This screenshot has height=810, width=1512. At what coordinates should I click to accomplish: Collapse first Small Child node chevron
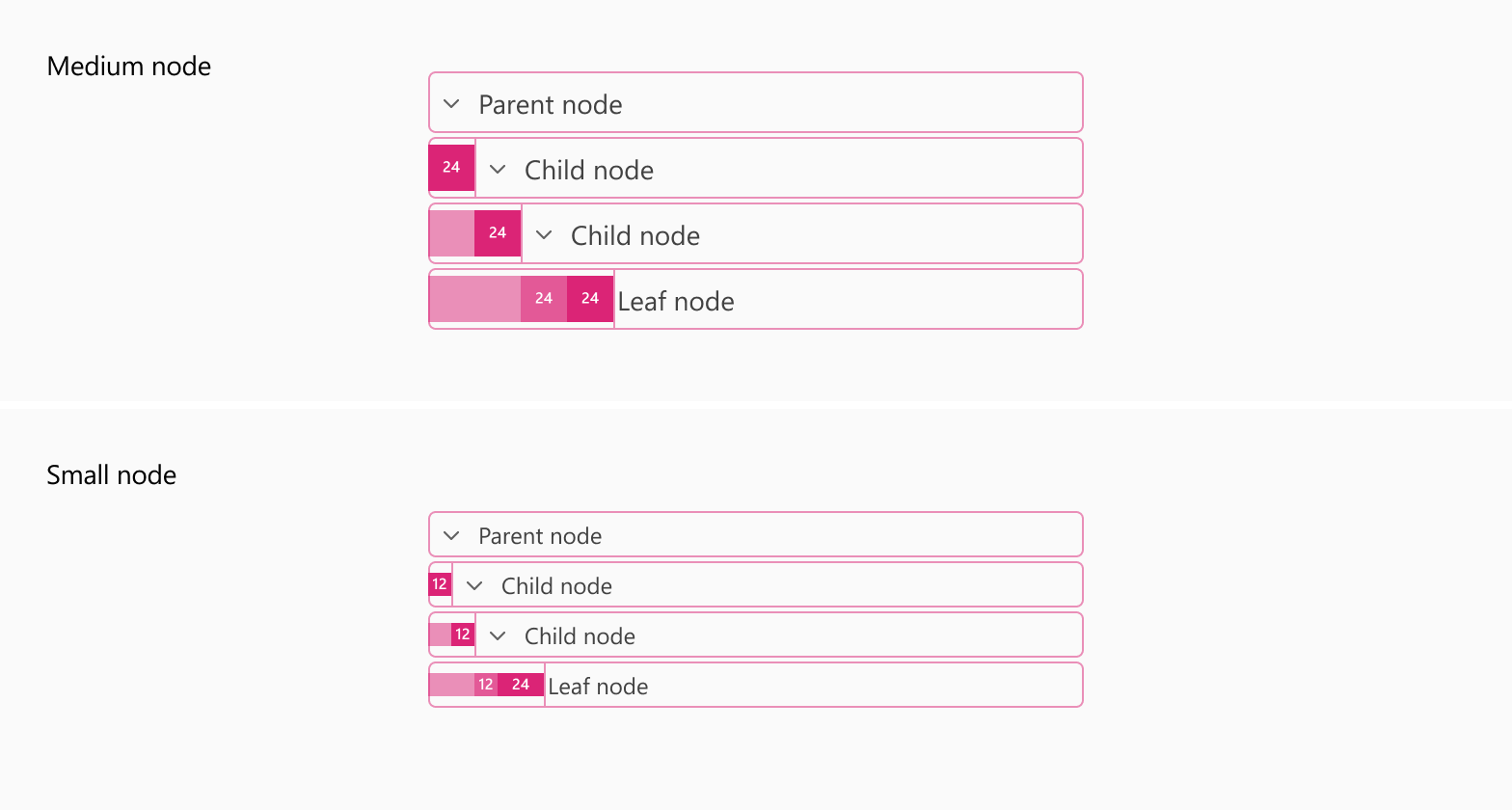pyautogui.click(x=474, y=585)
